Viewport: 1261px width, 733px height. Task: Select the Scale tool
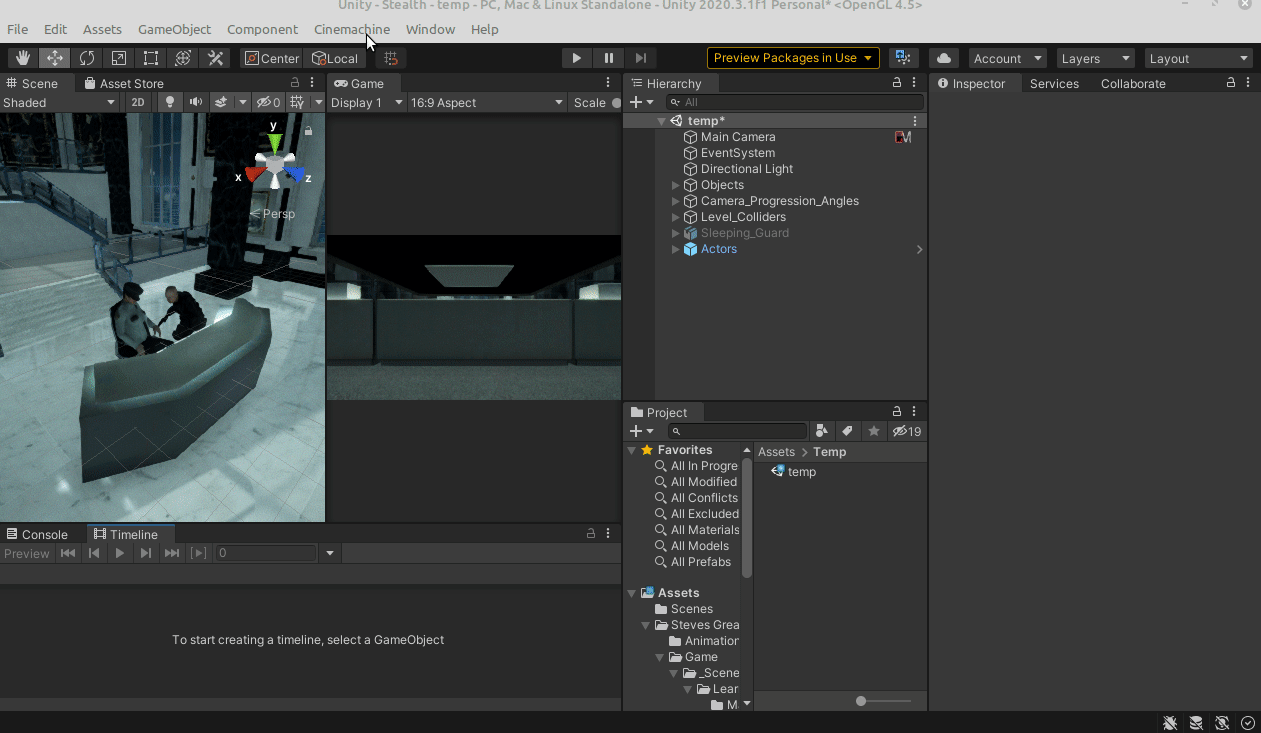119,58
